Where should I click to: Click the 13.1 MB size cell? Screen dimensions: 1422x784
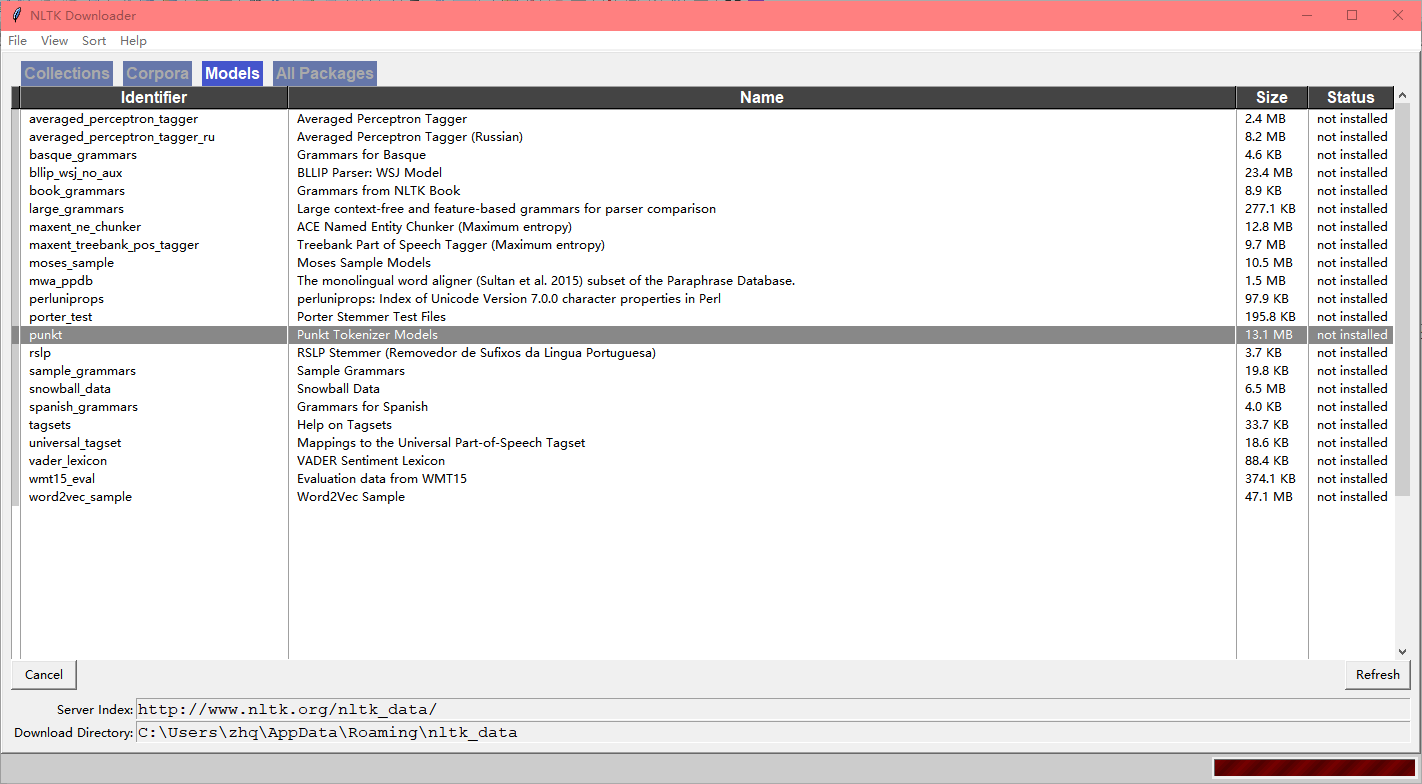[1269, 335]
